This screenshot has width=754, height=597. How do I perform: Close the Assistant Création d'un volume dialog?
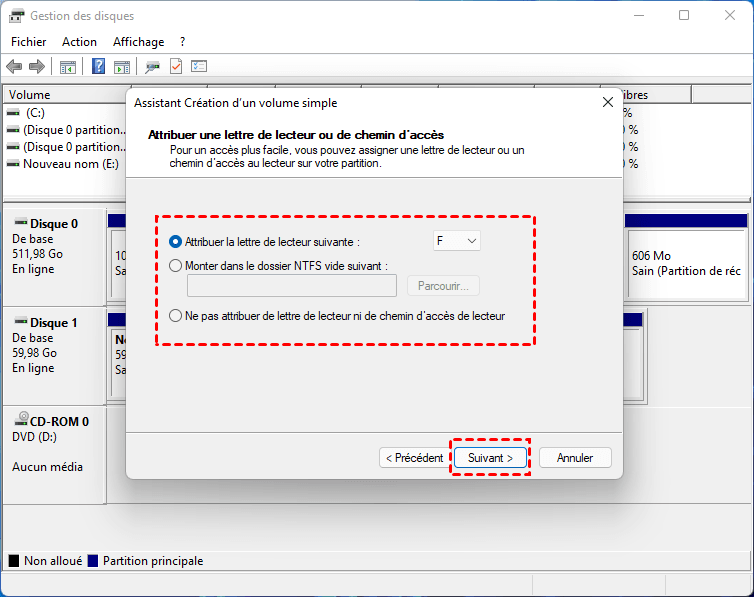click(x=608, y=102)
